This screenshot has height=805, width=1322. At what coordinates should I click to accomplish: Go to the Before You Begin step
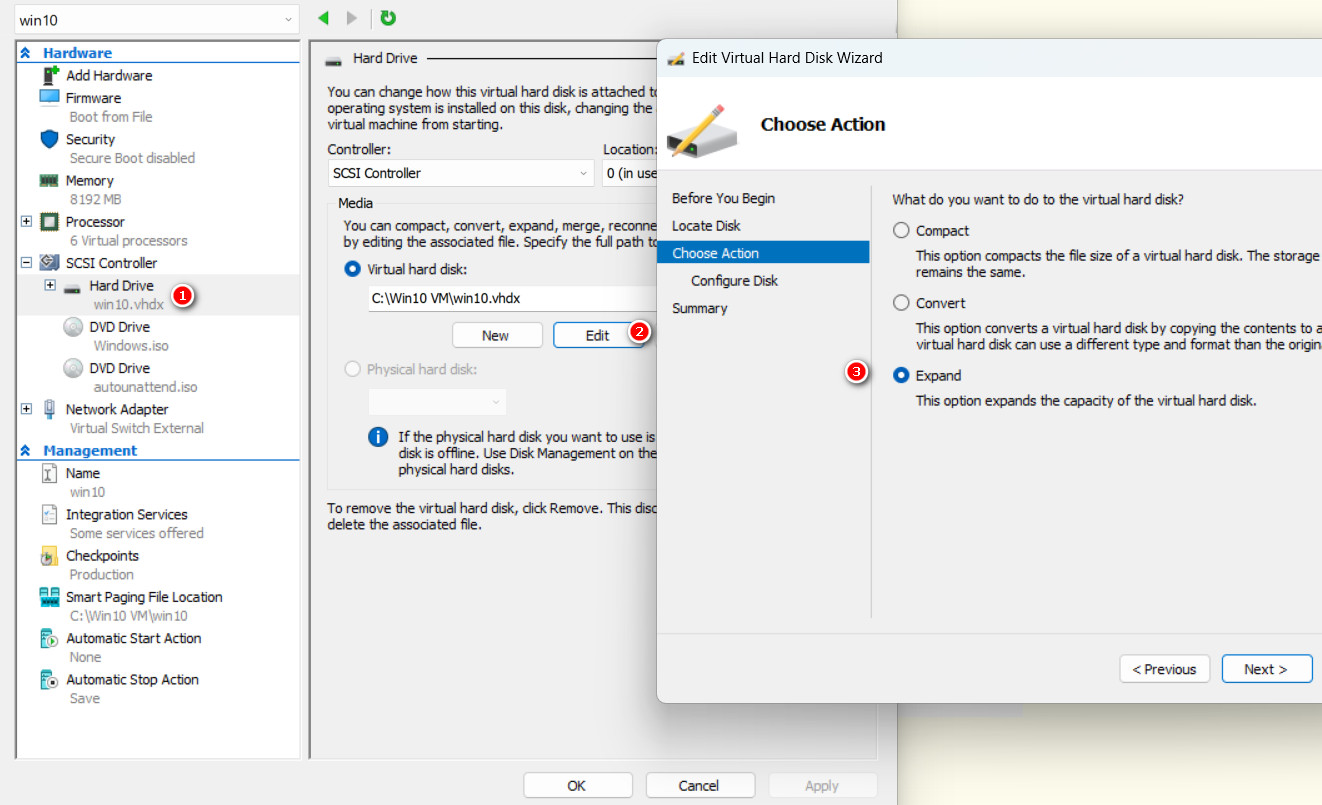[723, 198]
